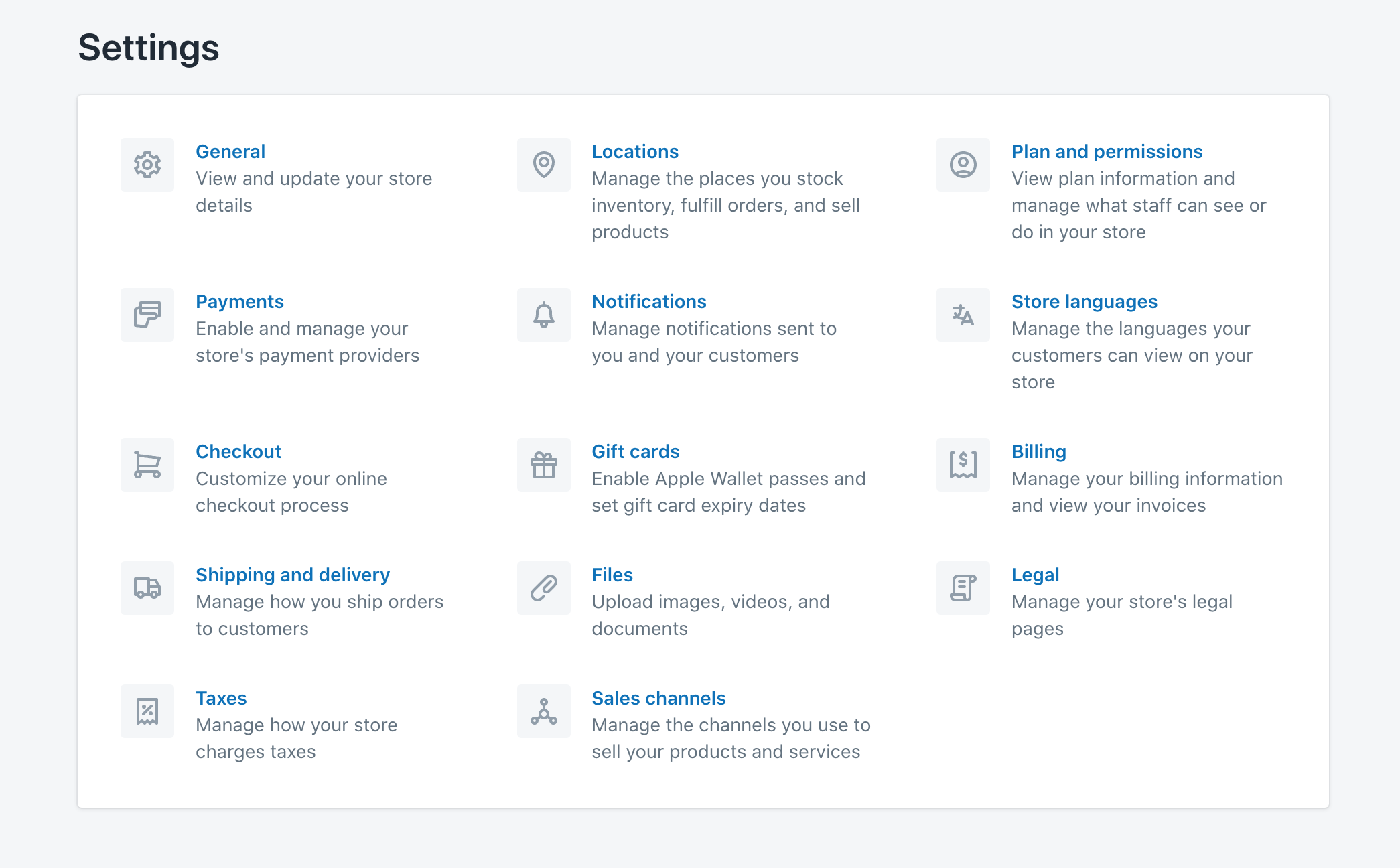
Task: Click the Plan and permissions profile icon
Action: (x=963, y=165)
